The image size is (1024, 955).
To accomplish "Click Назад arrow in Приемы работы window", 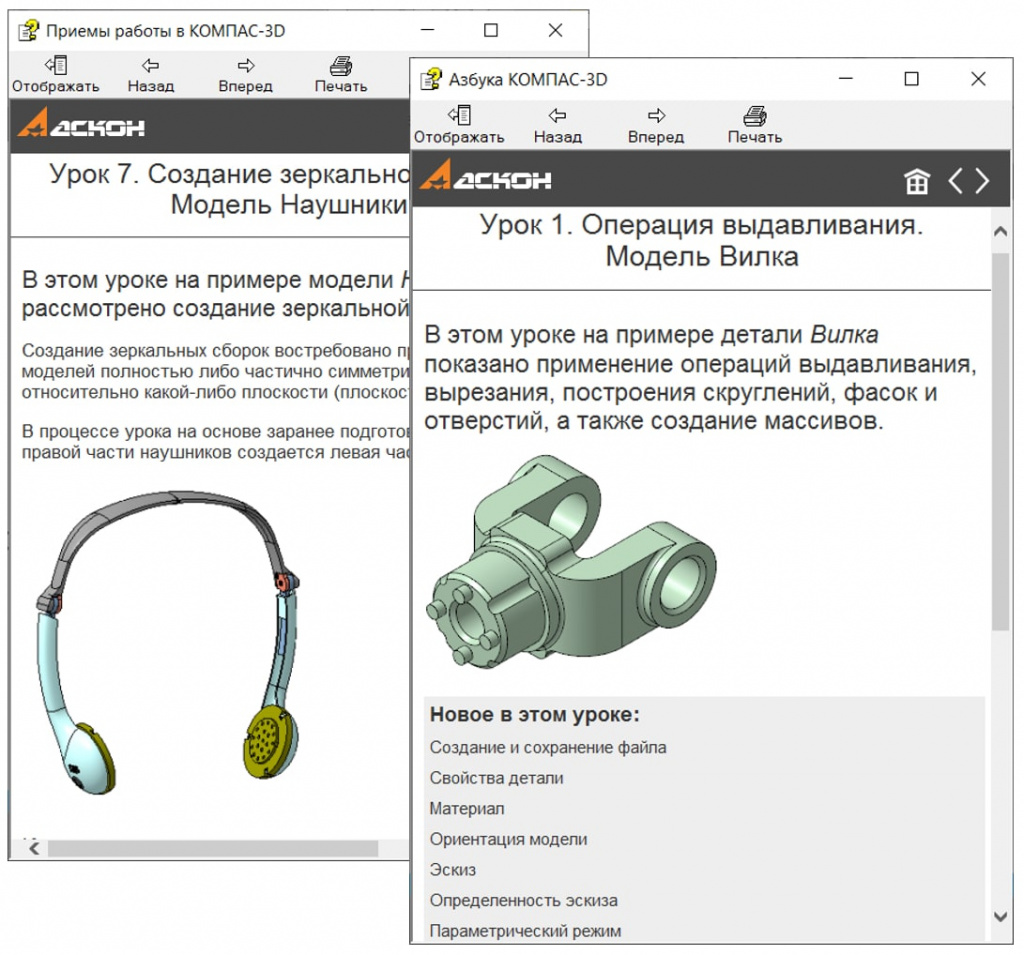I will pyautogui.click(x=150, y=67).
